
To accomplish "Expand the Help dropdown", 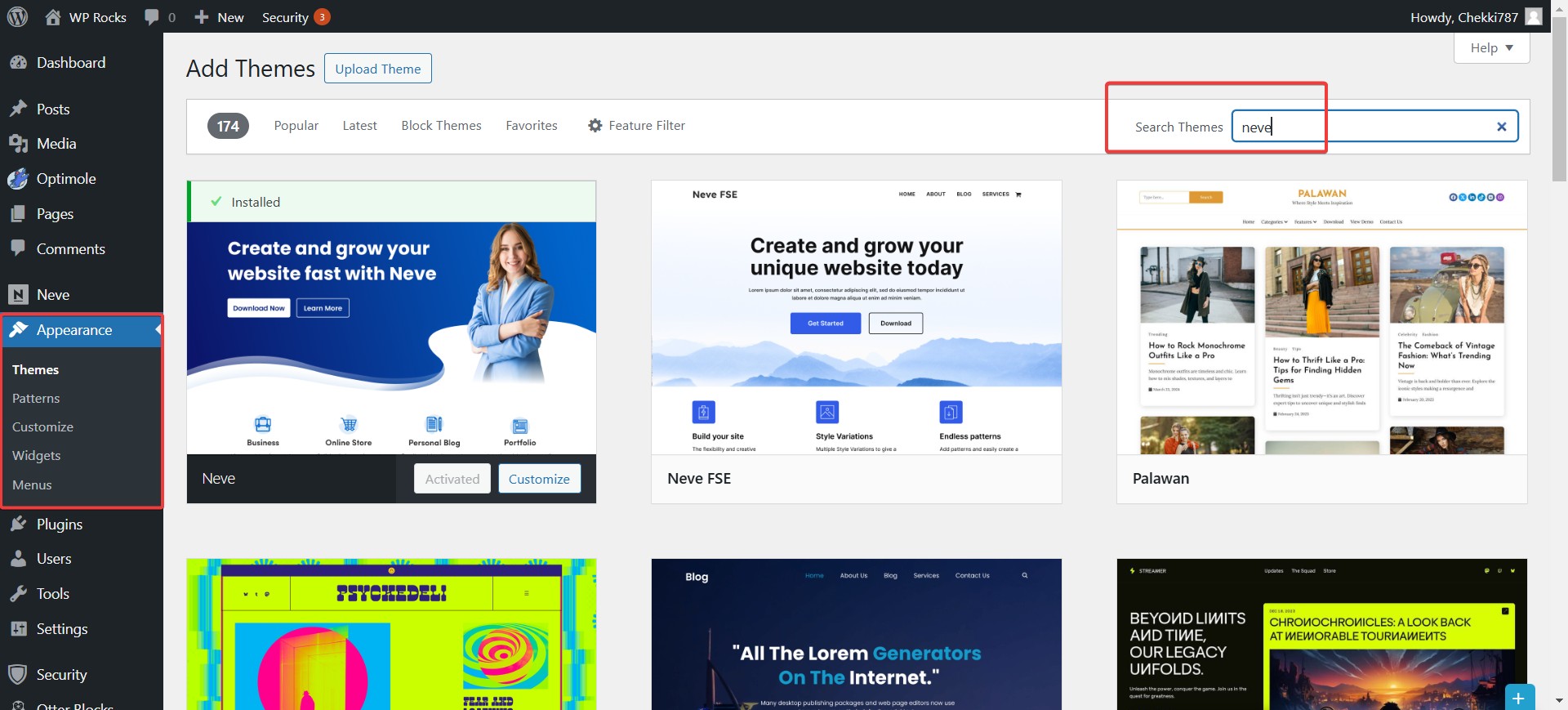I will [1491, 48].
